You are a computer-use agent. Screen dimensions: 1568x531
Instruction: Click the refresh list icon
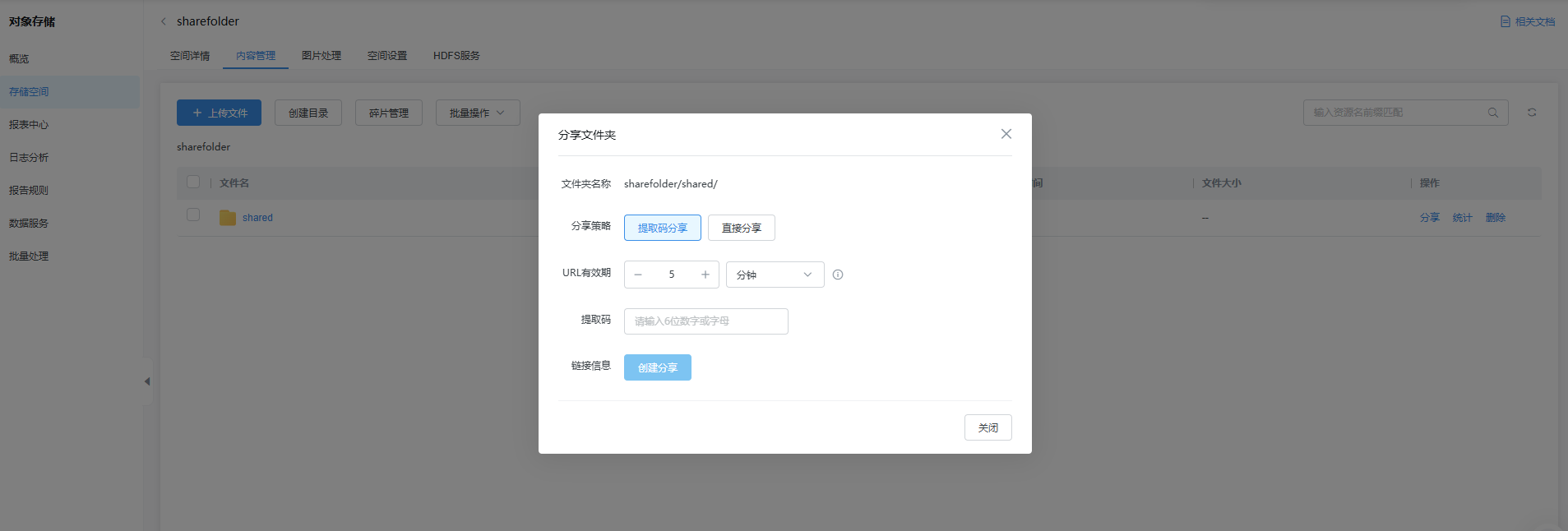coord(1532,113)
